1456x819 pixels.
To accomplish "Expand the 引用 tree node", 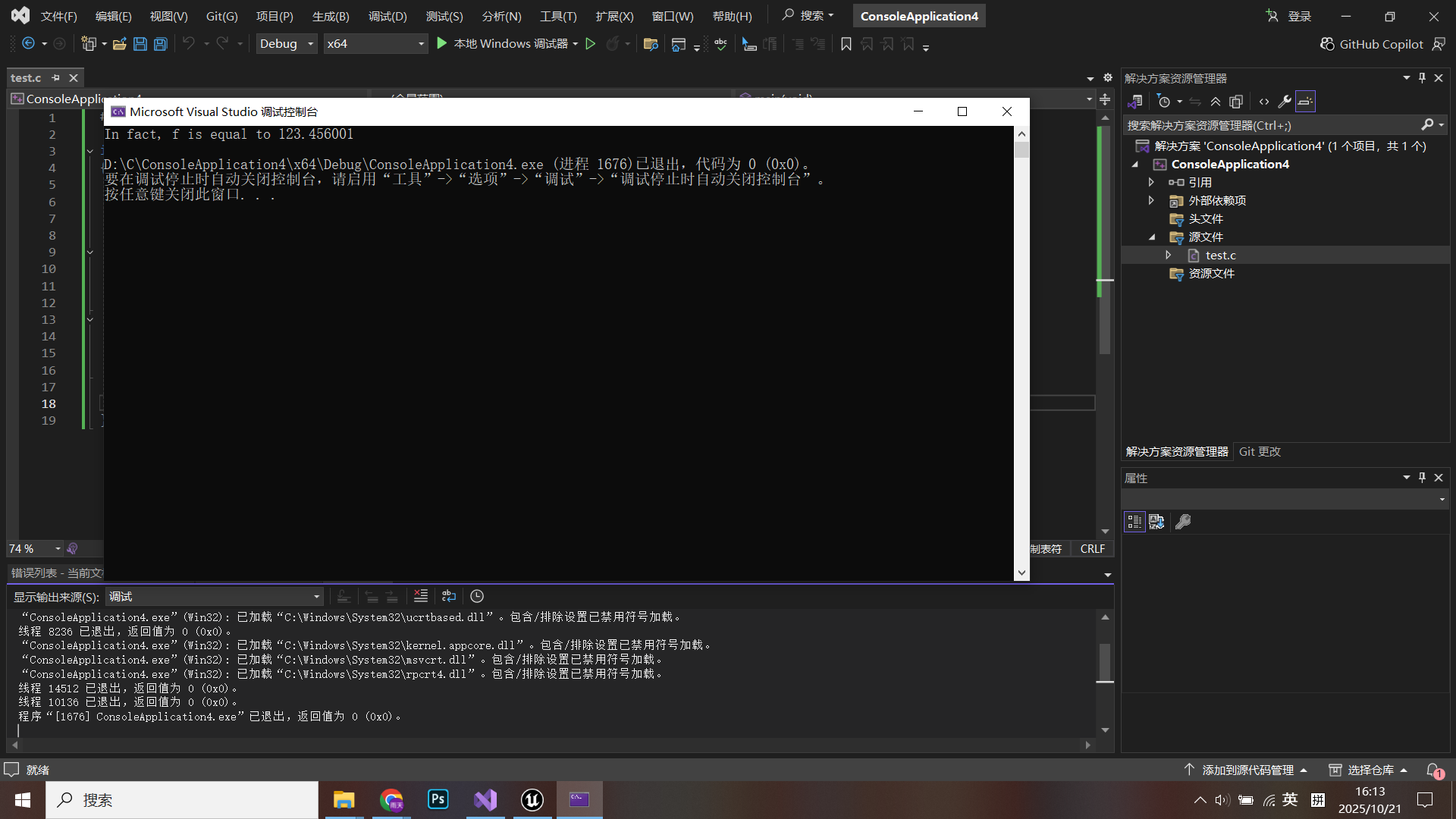I will (1151, 182).
